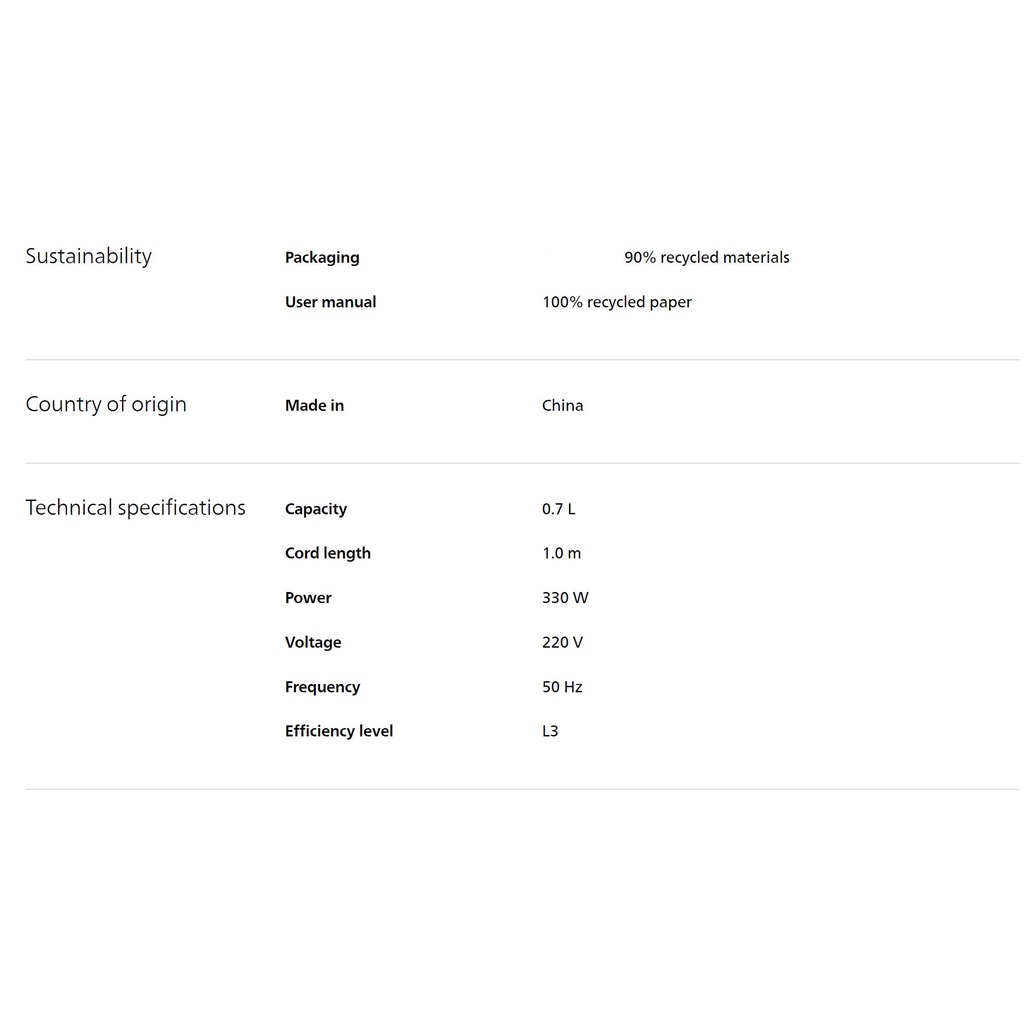Click the 100% recycled paper value
Screen dimensions: 1024x1024
pyautogui.click(x=616, y=302)
